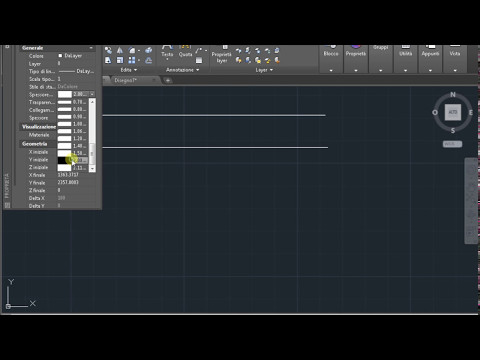Click Turn All Layers On icon

coord(238,60)
